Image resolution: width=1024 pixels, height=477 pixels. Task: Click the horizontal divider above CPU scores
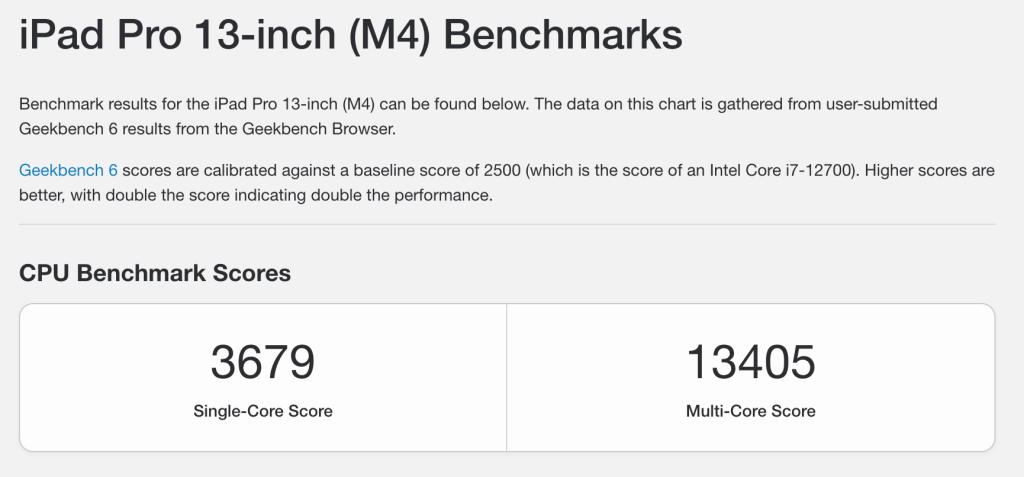point(507,225)
